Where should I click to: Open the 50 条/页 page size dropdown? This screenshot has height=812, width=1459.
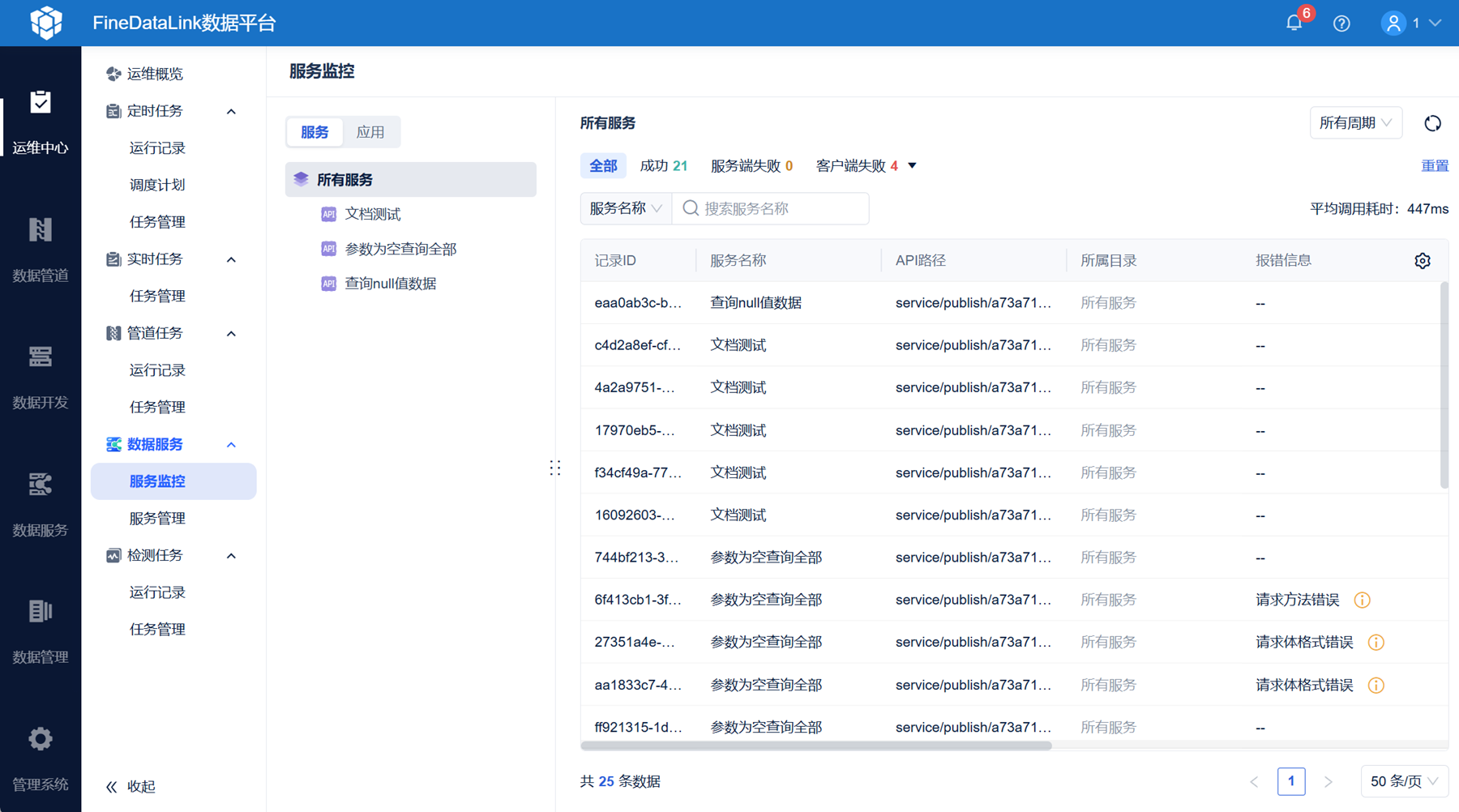click(1404, 781)
